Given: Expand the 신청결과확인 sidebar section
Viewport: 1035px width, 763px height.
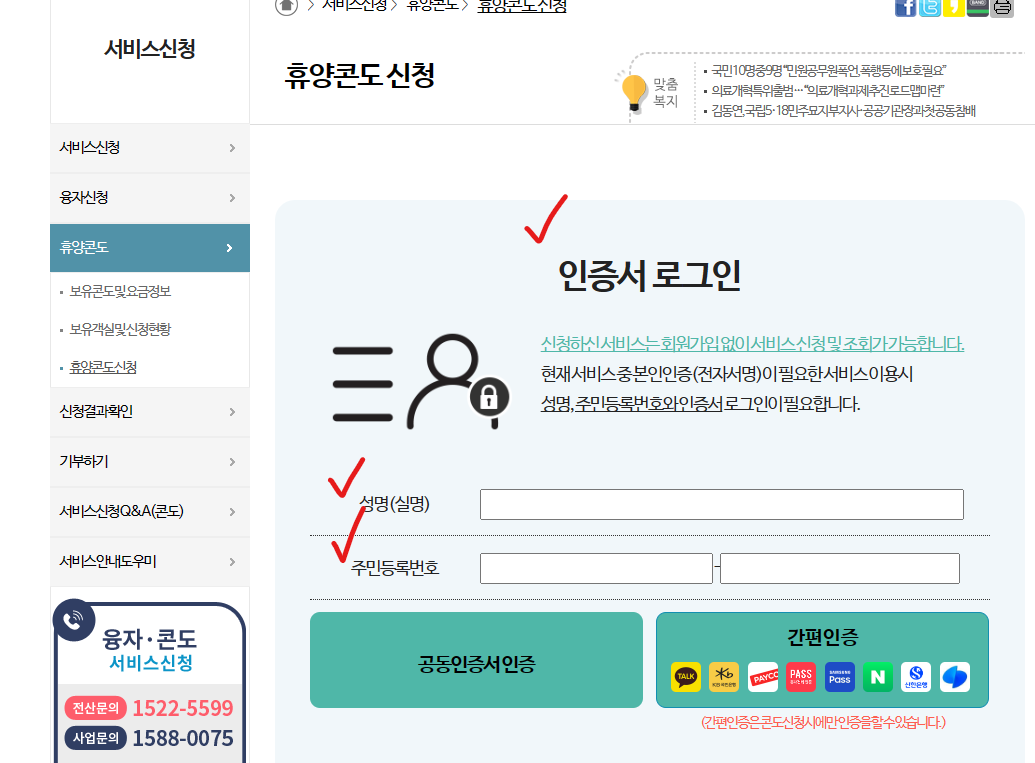Looking at the screenshot, I should (149, 411).
